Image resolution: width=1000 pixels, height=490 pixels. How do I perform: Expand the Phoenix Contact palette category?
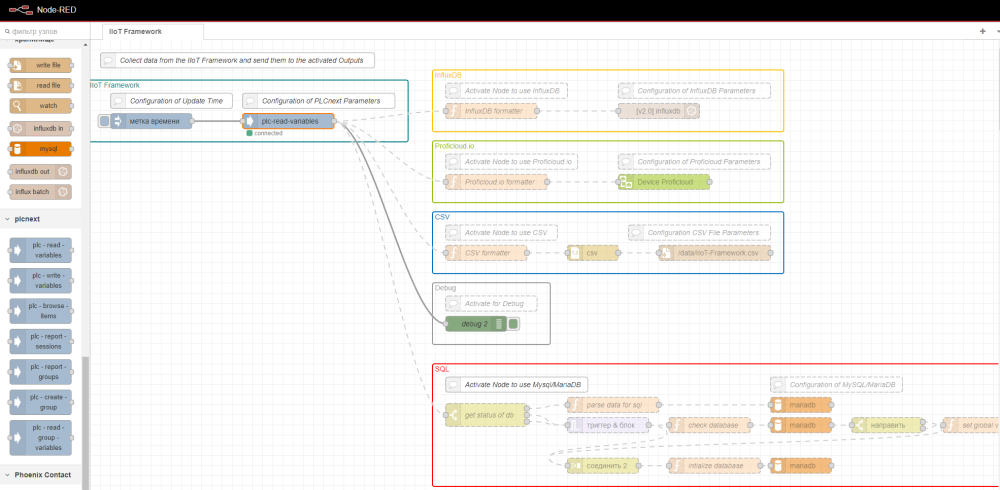tap(41, 475)
